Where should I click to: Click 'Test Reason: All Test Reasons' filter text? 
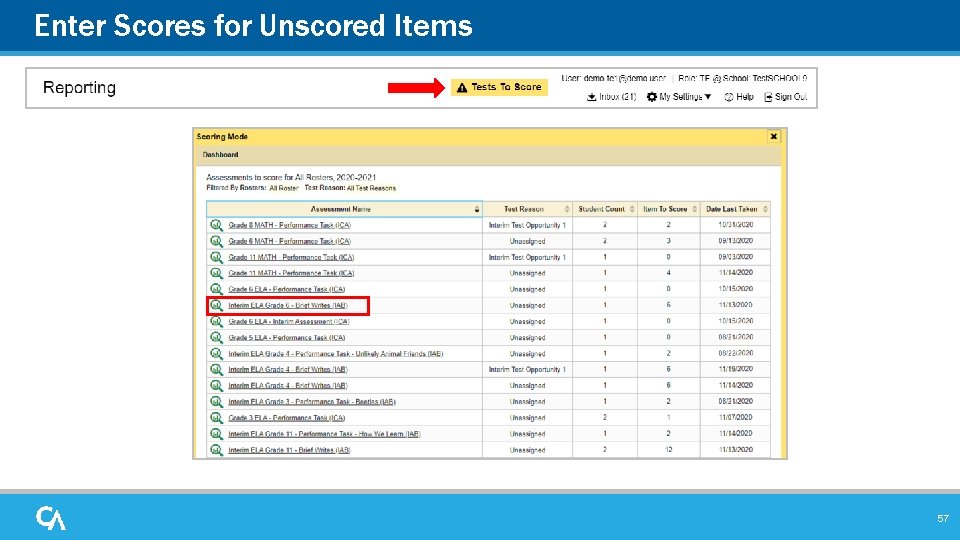point(350,188)
